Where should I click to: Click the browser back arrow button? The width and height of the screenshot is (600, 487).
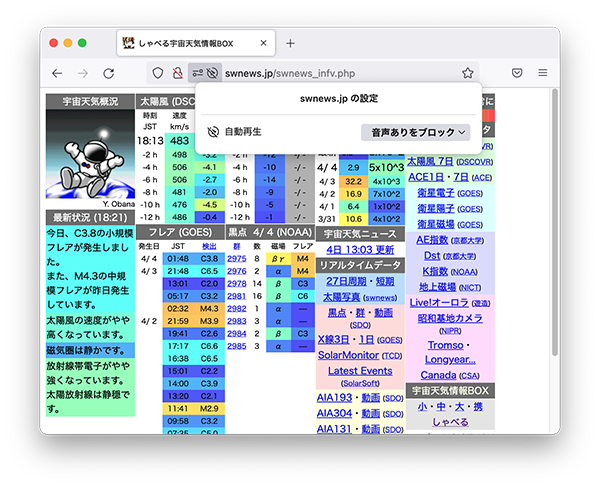(57, 73)
